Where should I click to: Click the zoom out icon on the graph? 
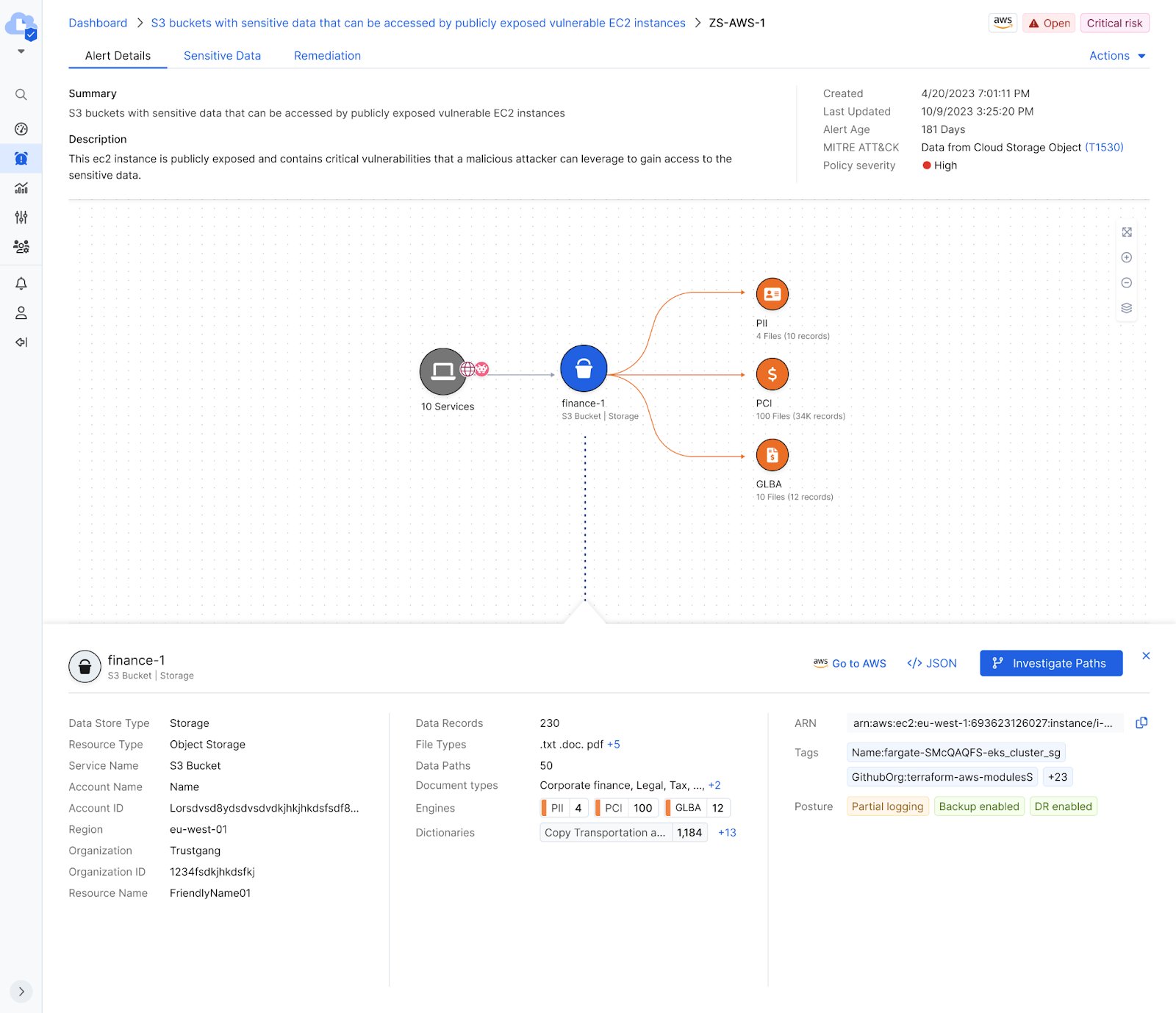pyautogui.click(x=1126, y=283)
